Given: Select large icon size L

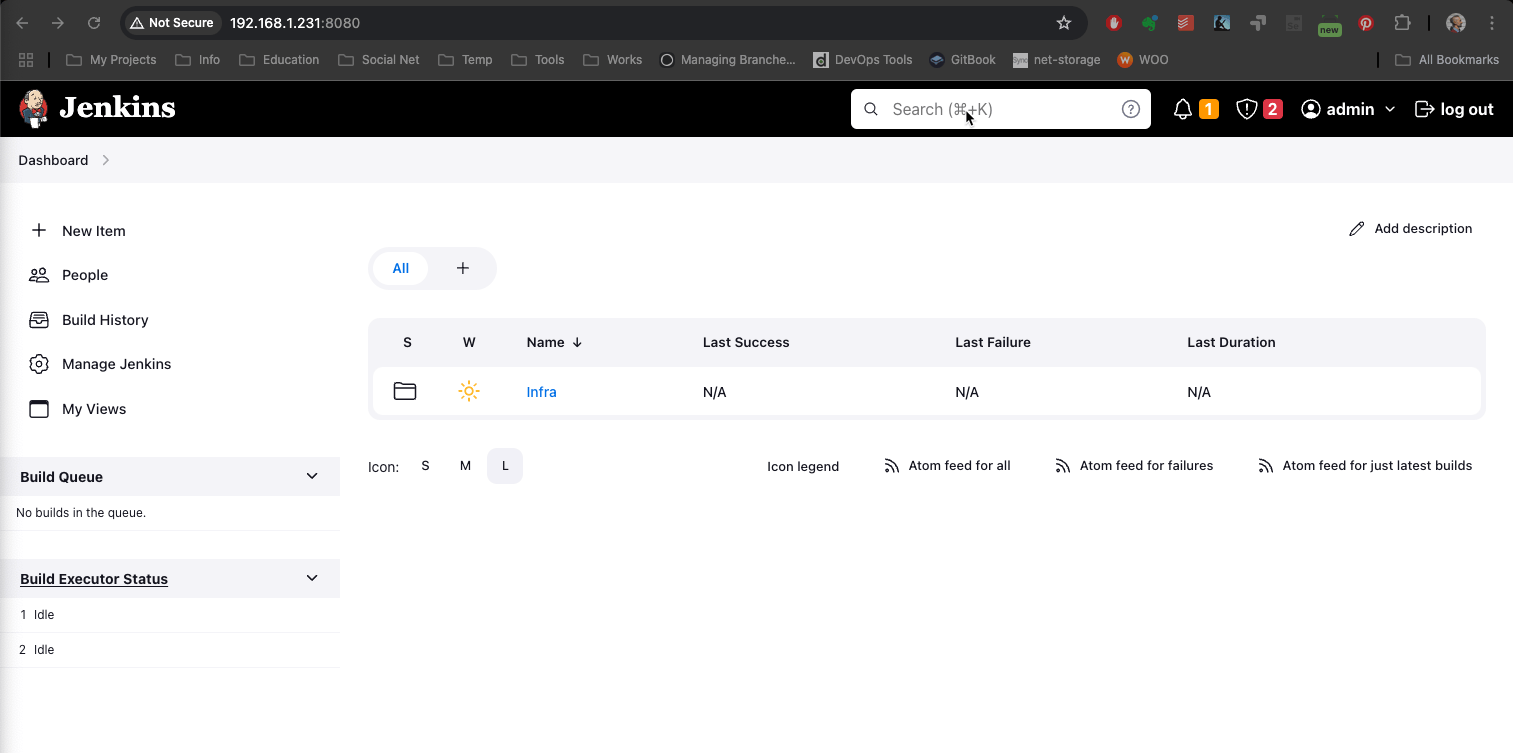Looking at the screenshot, I should [505, 466].
